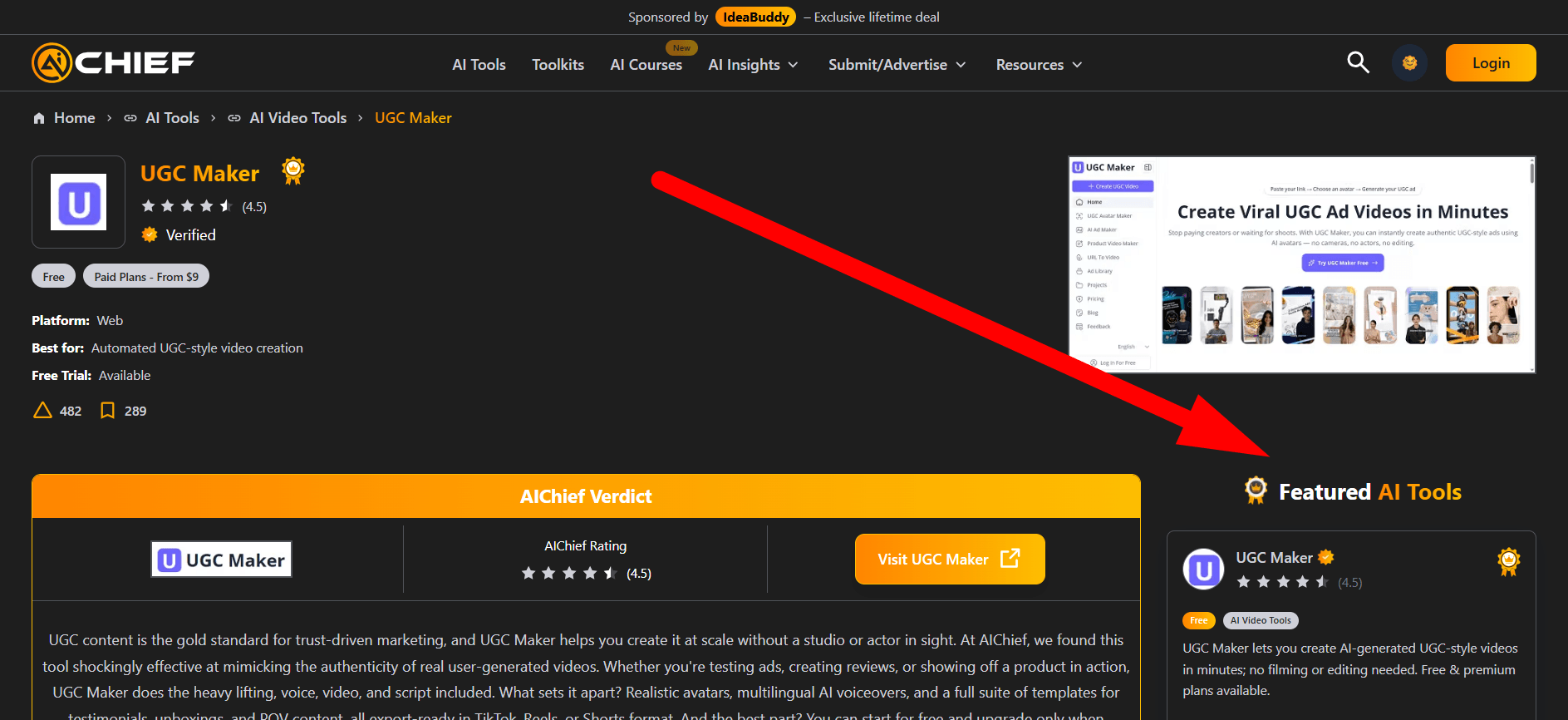Screen dimensions: 1568x720
Task: Open the search magnifier icon
Action: coord(1358,62)
